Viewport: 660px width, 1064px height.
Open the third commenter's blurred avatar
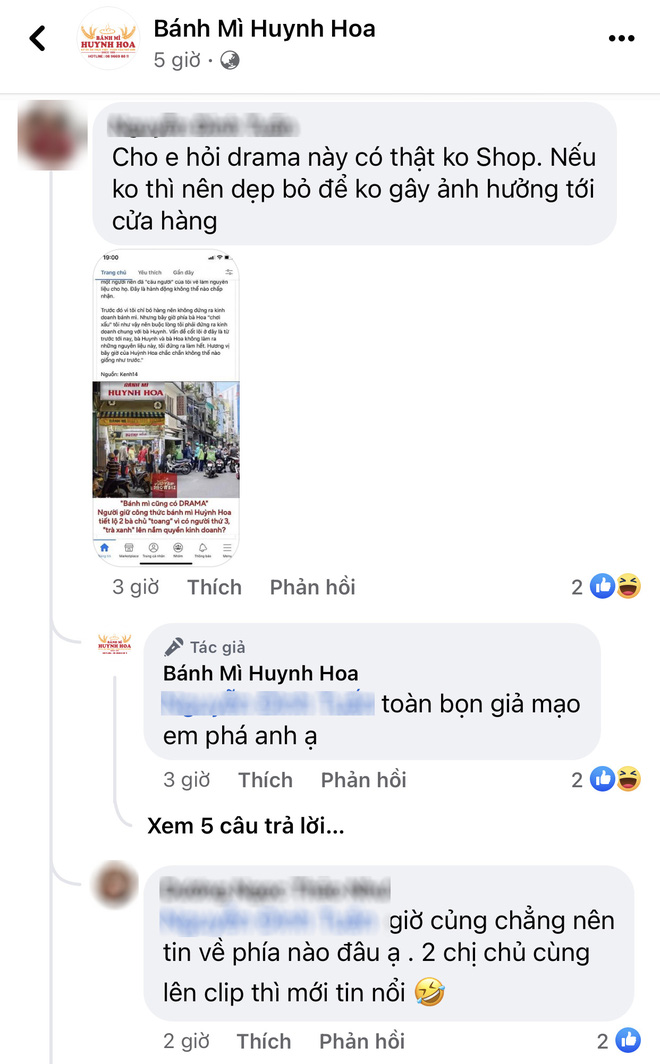pos(116,884)
